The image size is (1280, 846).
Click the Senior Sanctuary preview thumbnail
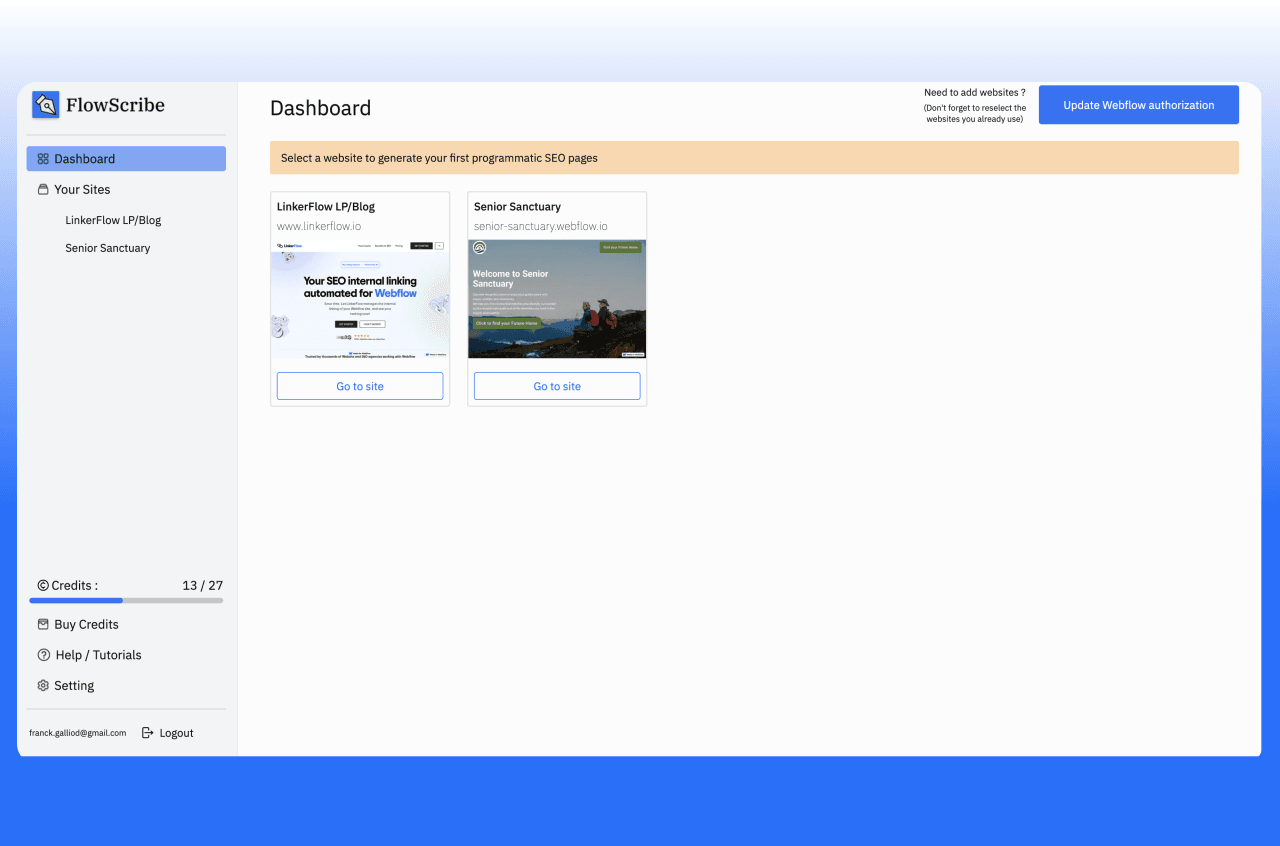(x=557, y=299)
